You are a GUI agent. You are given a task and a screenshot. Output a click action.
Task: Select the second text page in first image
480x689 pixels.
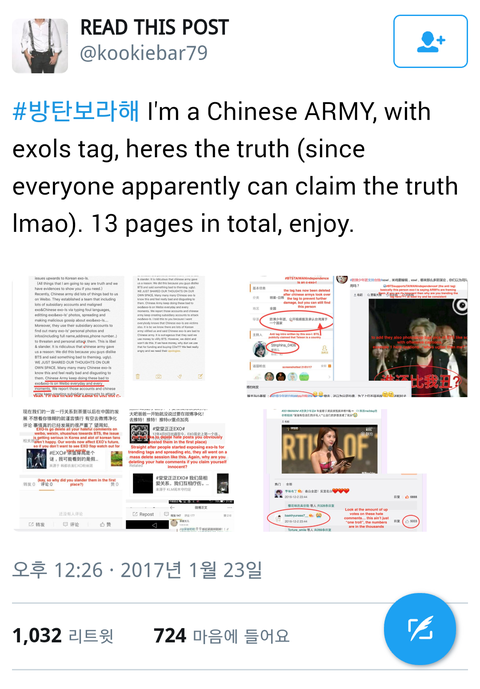pos(170,330)
